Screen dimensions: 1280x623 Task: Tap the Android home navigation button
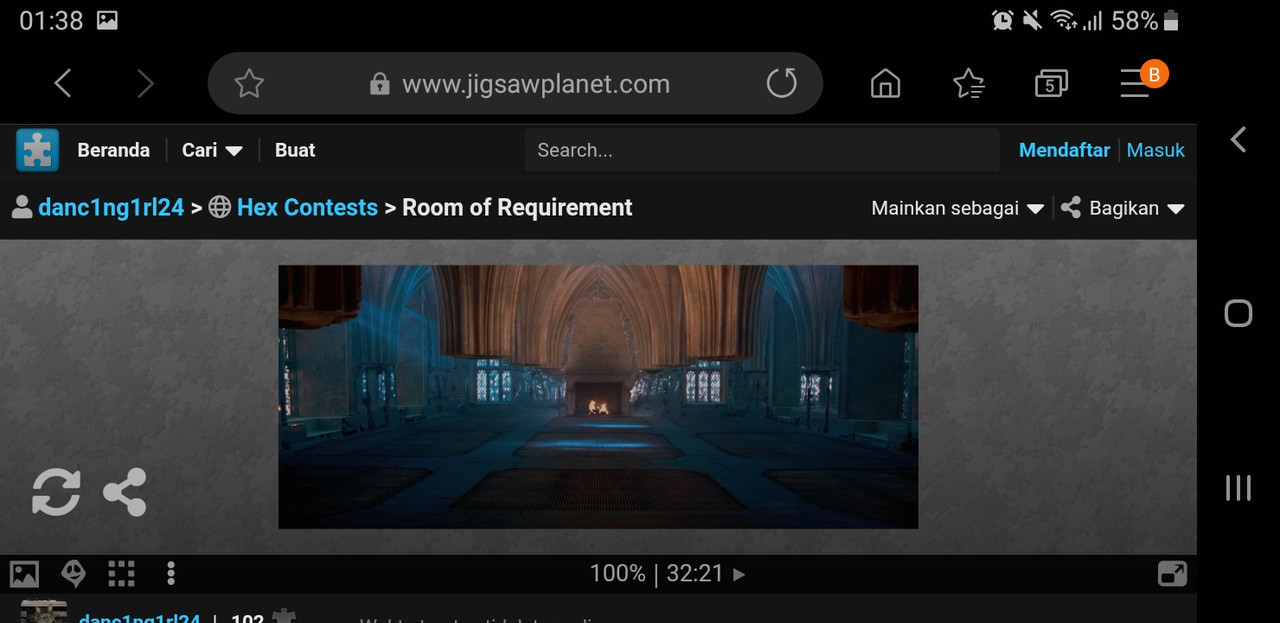[1238, 314]
